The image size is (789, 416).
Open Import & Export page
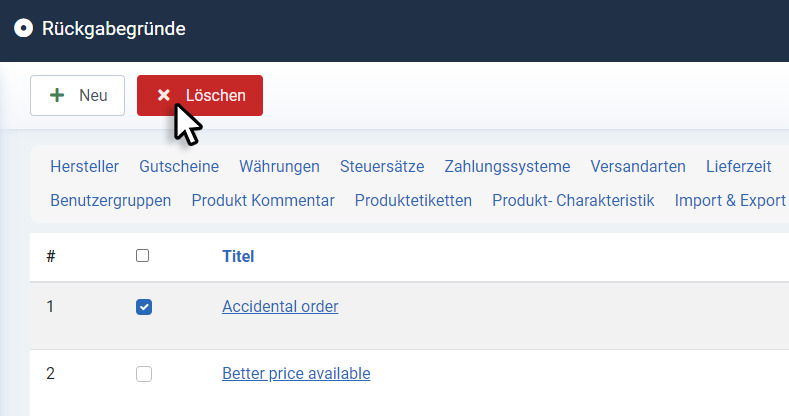coord(730,200)
